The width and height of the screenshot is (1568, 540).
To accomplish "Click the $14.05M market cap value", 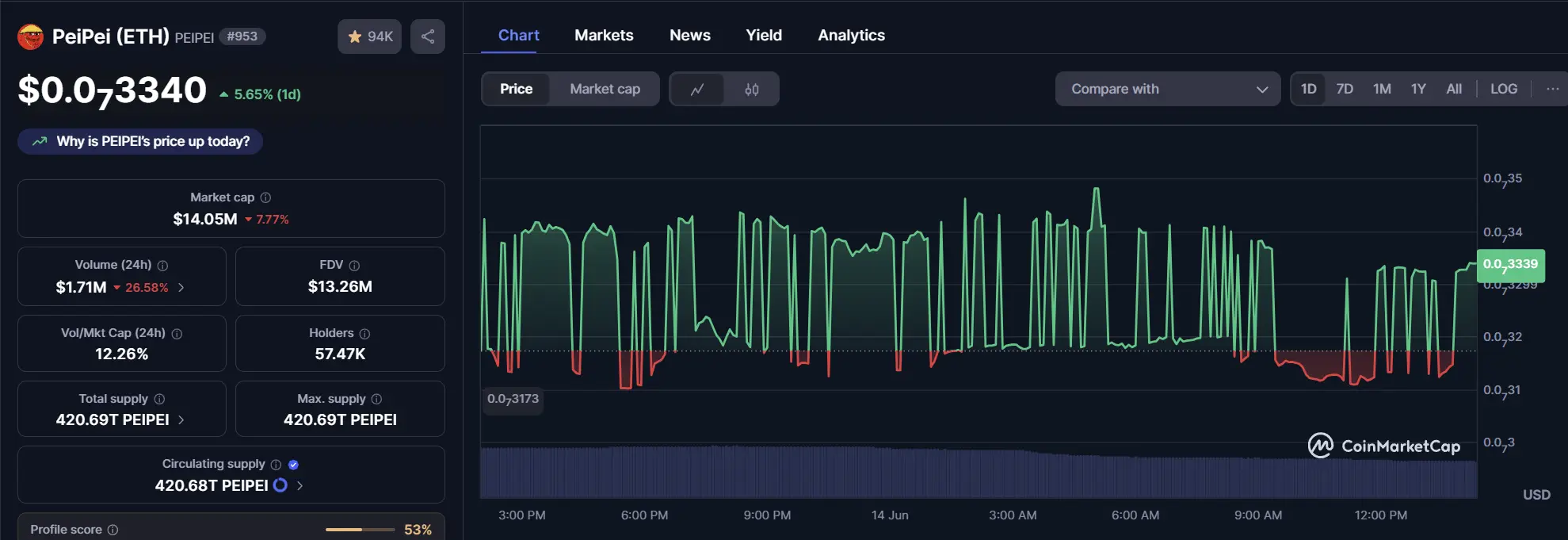I will pos(205,219).
